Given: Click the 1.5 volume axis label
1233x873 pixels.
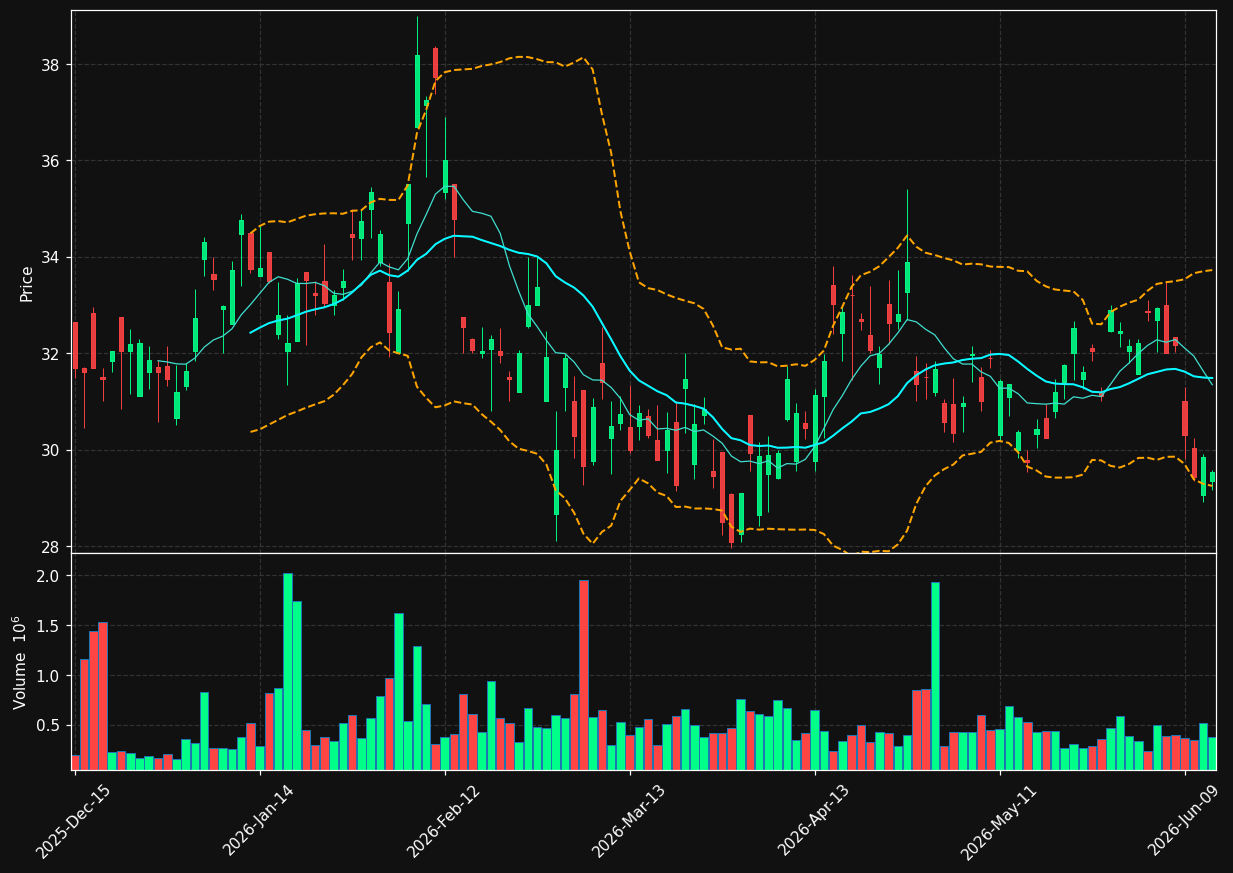Looking at the screenshot, I should [50, 626].
